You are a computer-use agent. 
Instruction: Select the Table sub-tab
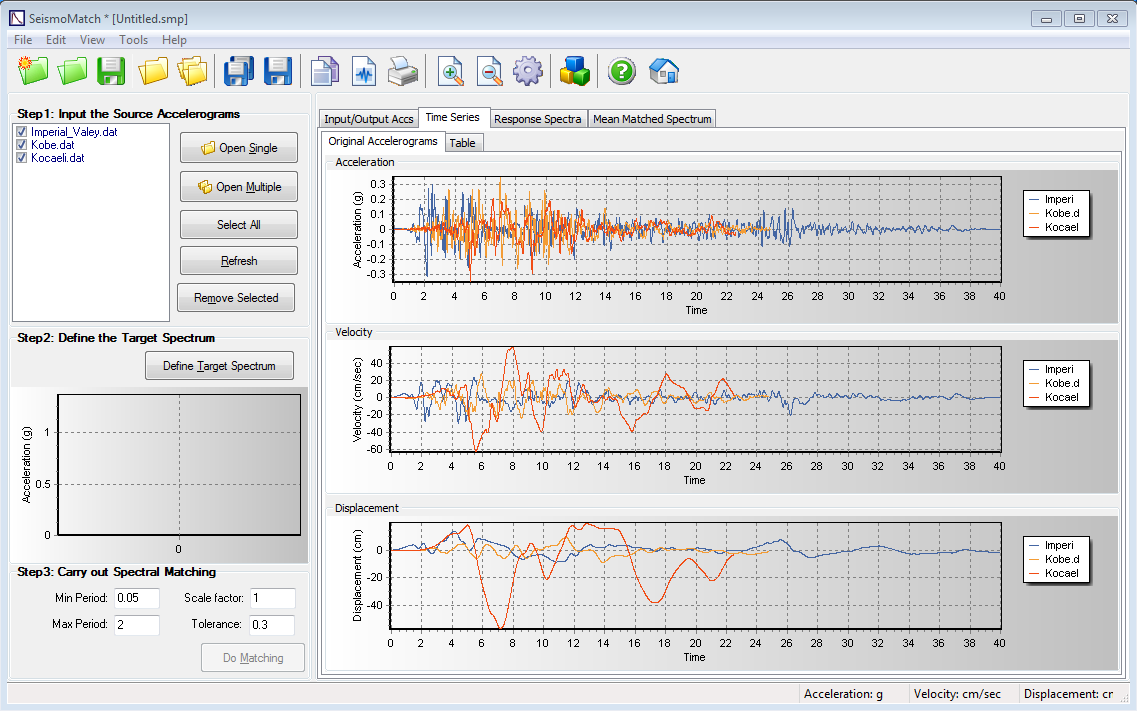tap(462, 143)
